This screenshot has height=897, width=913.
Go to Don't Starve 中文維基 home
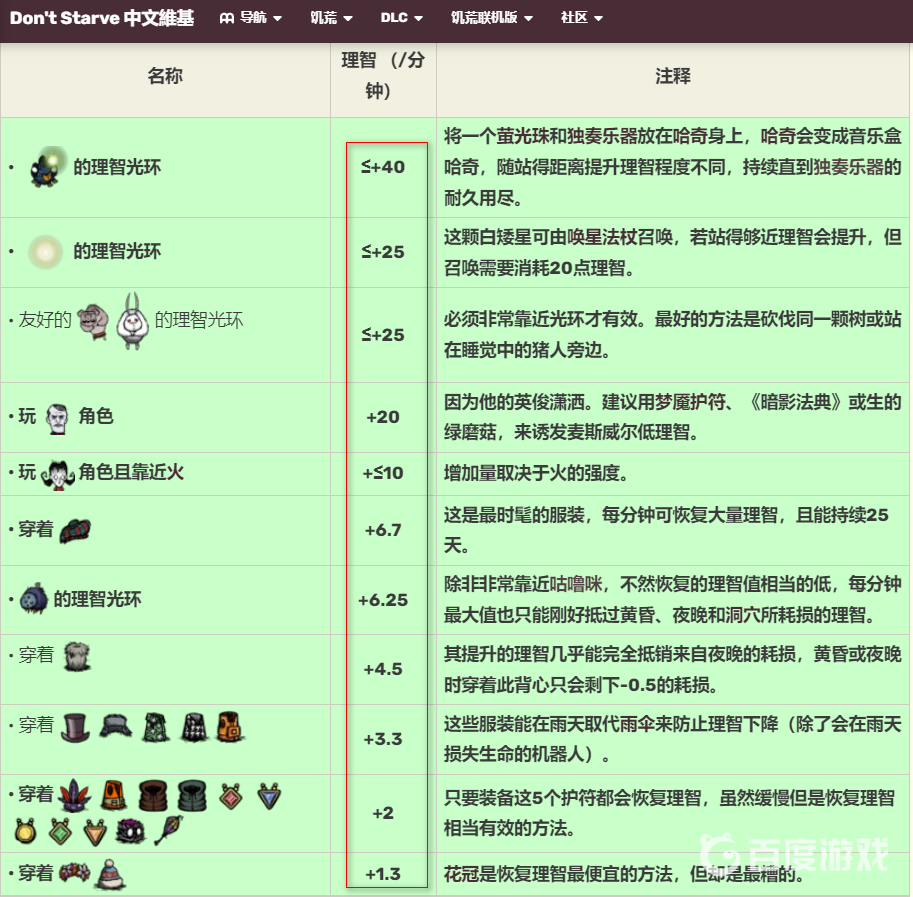[102, 18]
